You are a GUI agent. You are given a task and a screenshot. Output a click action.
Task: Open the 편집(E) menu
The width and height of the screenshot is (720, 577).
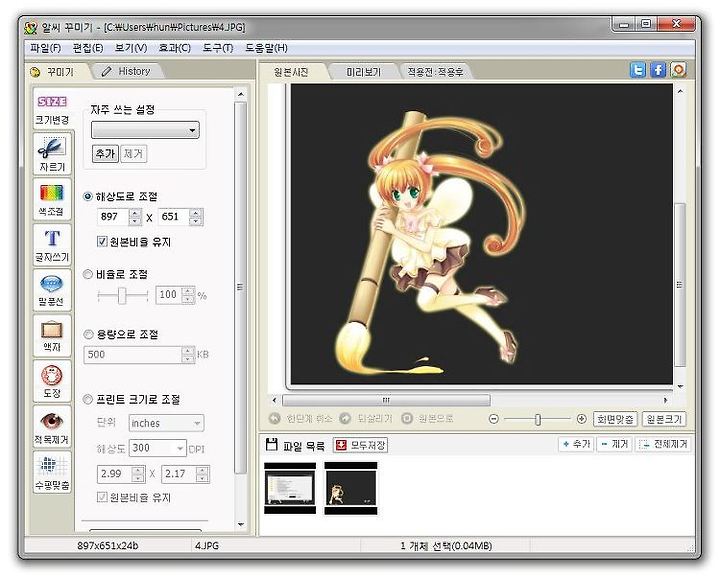(x=87, y=48)
